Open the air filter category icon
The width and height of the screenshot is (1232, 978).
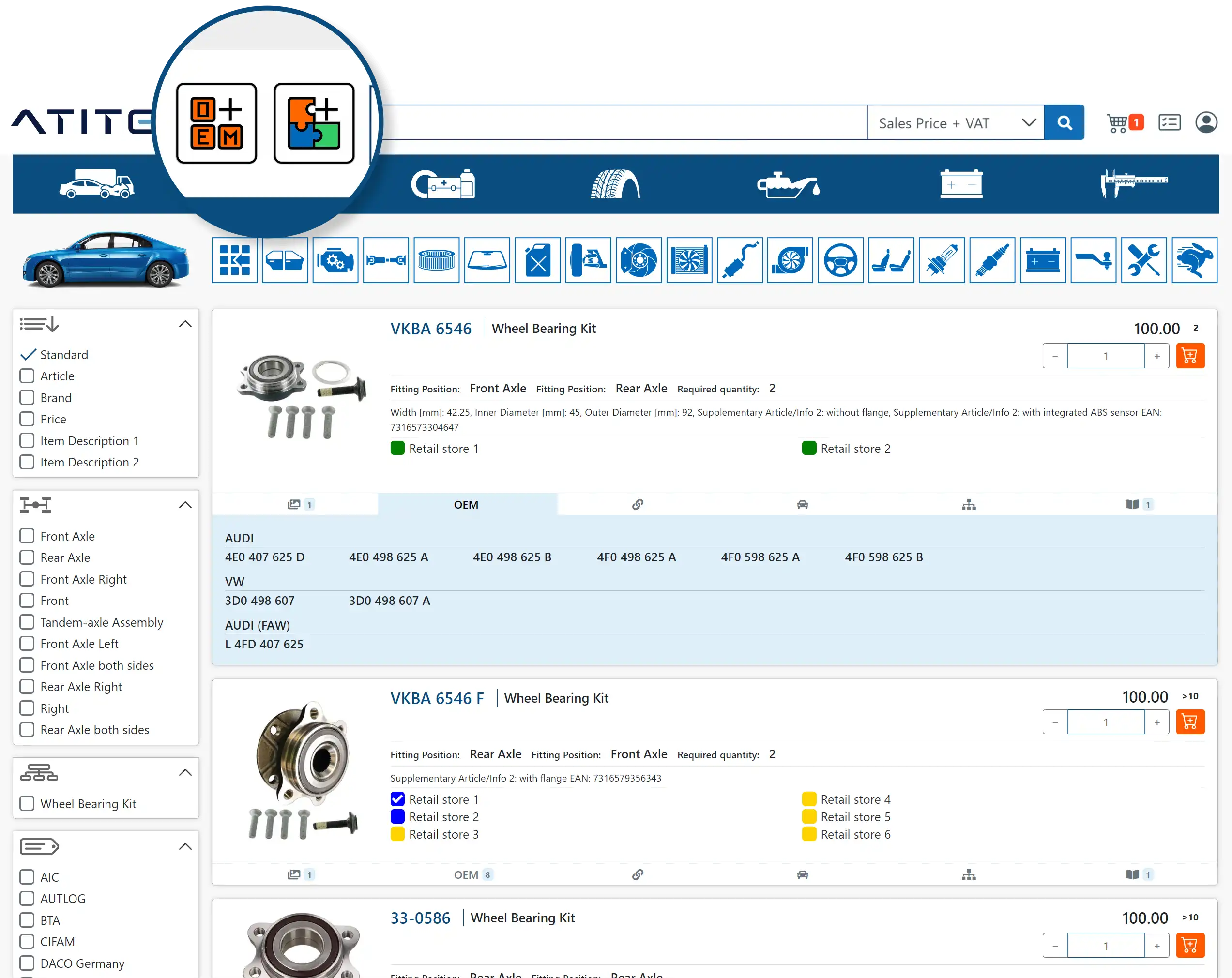(x=437, y=260)
